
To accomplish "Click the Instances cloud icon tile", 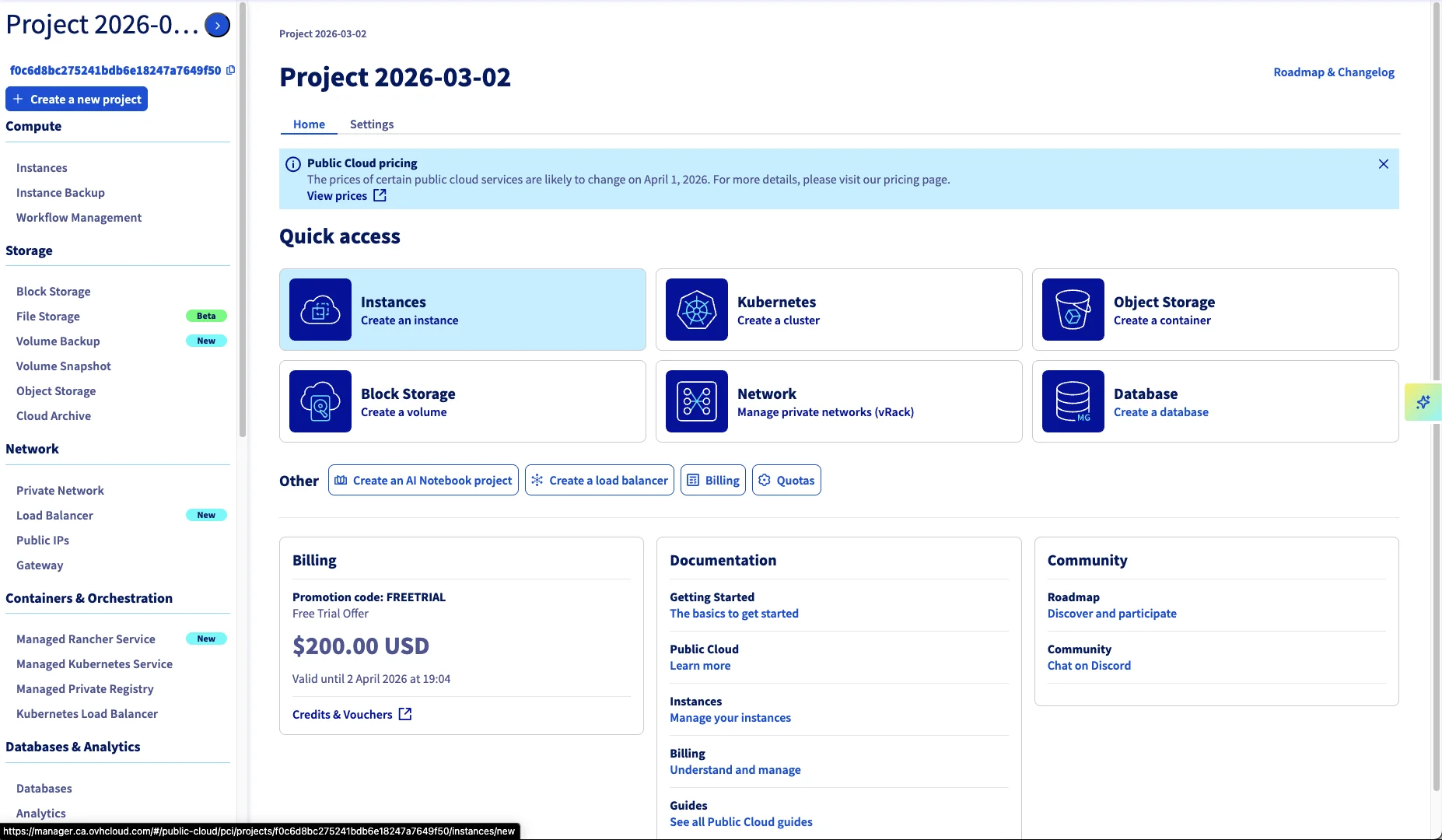I will point(320,310).
